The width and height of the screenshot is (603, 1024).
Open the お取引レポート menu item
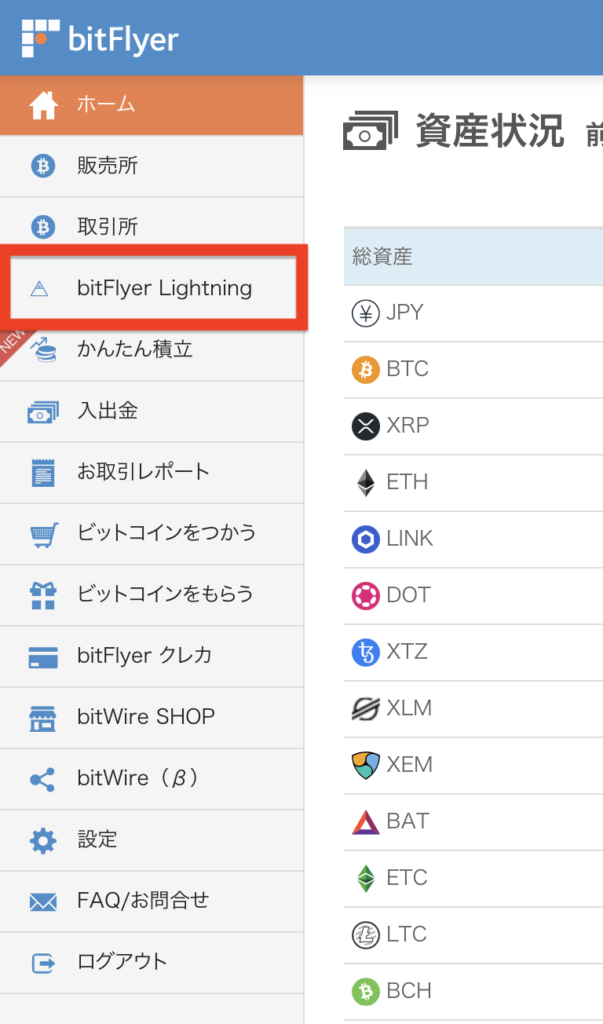click(143, 472)
